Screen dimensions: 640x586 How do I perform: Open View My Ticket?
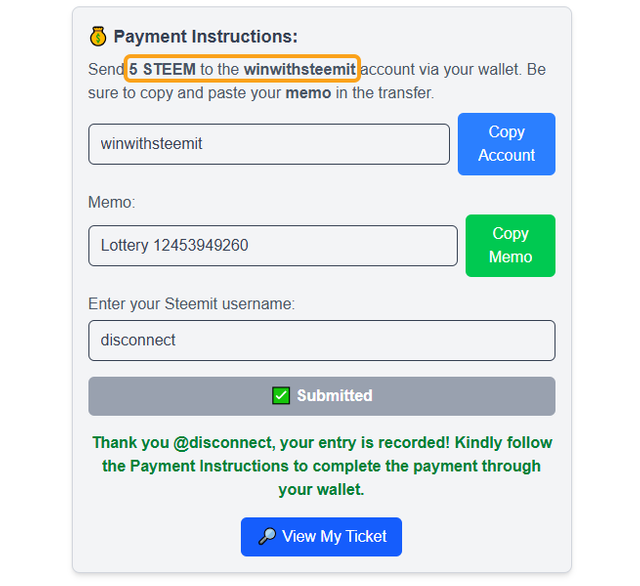321,537
